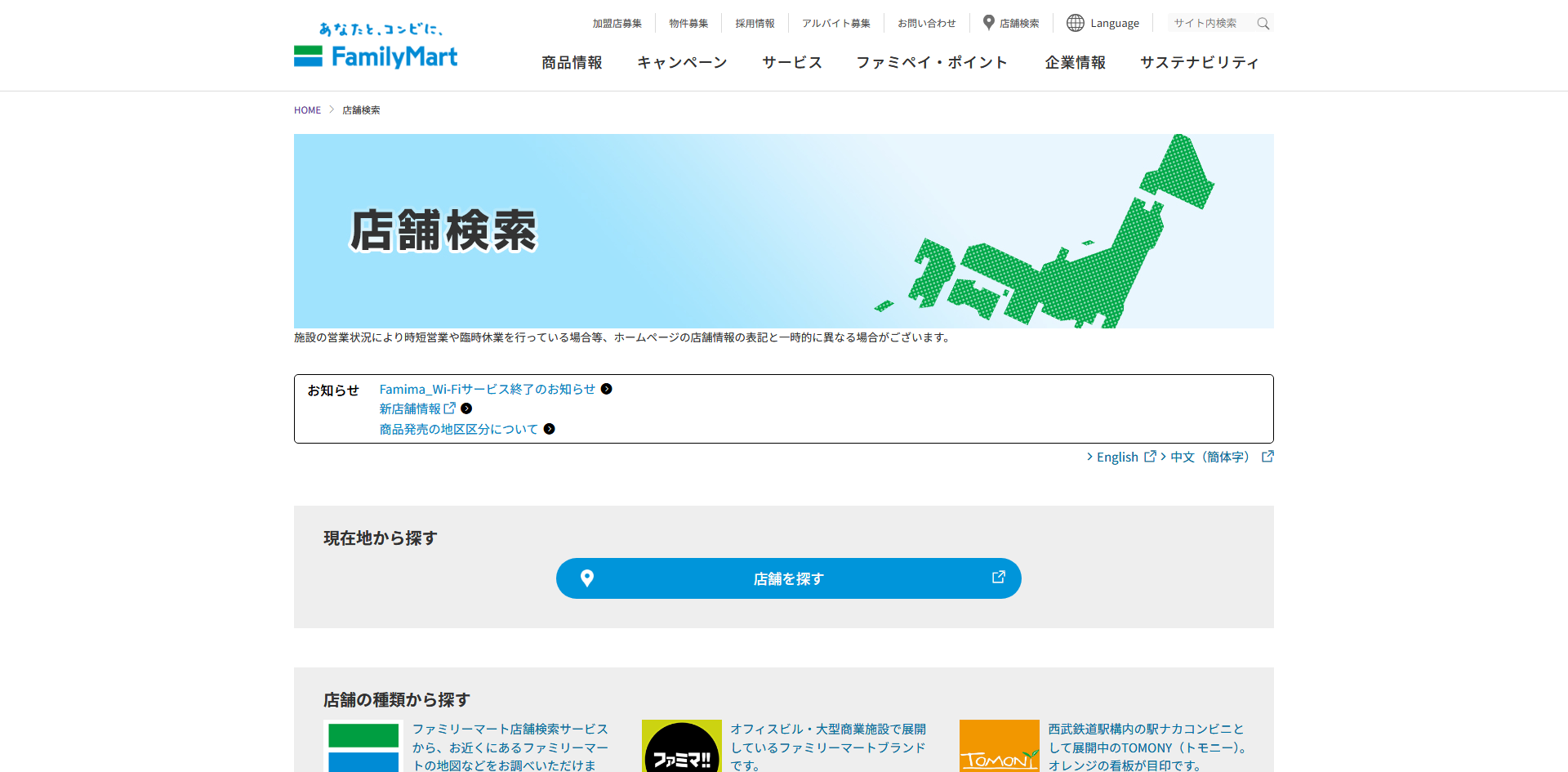Click the store locator pin icon in header
1568x772 pixels.
click(988, 23)
